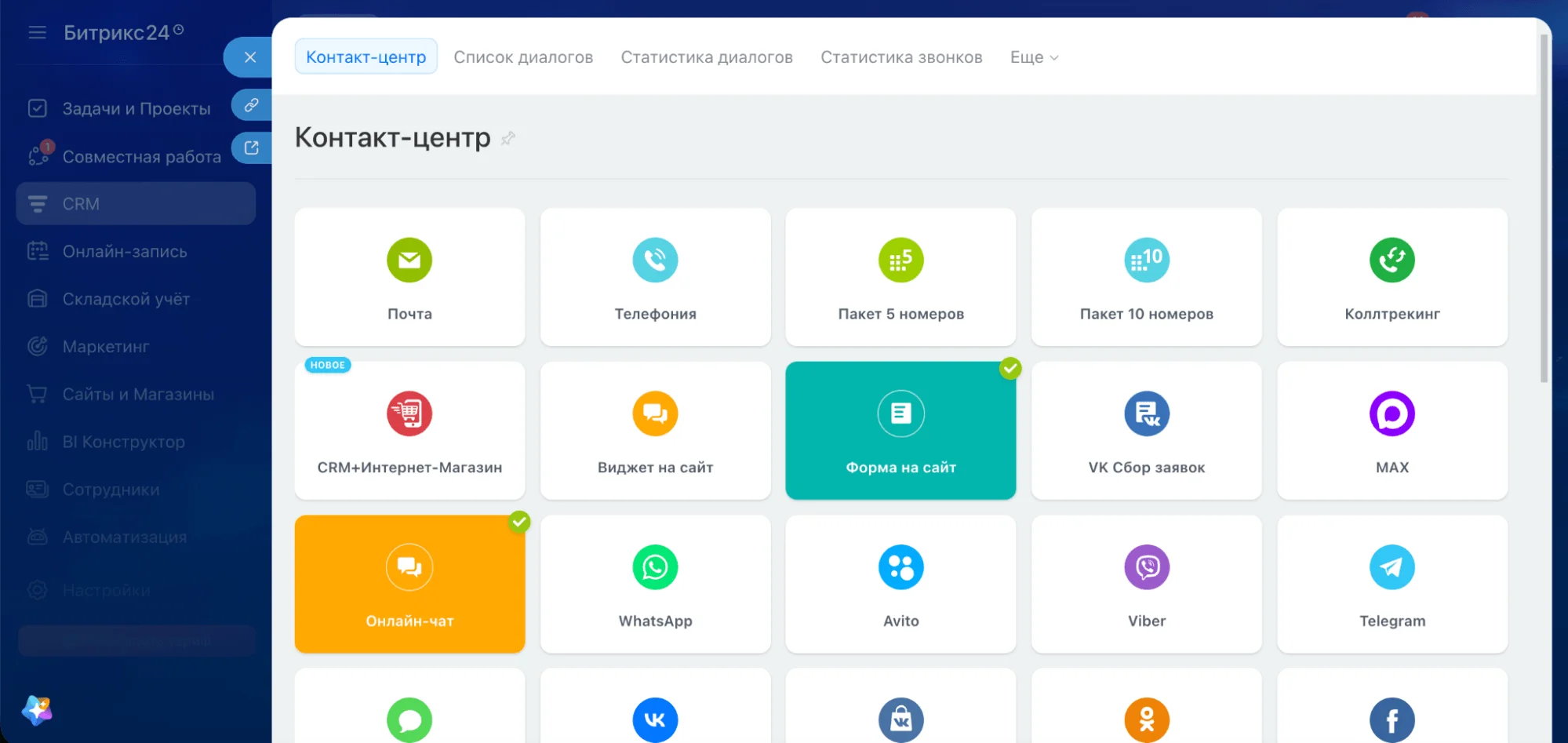Switch to the Контакт-центр tab
The width and height of the screenshot is (1568, 743).
[366, 57]
